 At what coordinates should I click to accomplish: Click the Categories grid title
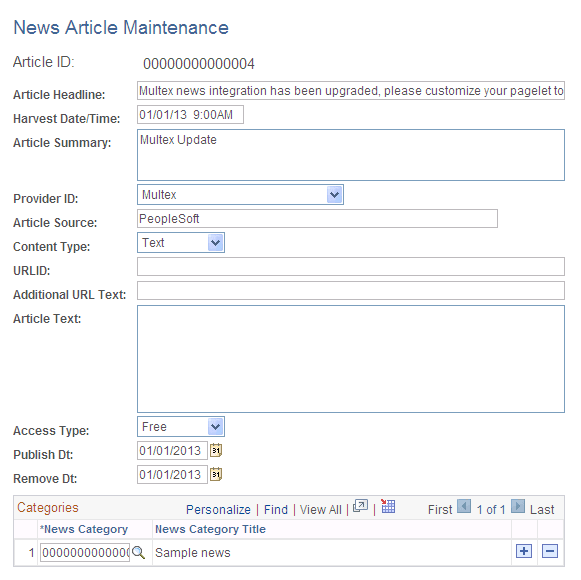tap(48, 507)
